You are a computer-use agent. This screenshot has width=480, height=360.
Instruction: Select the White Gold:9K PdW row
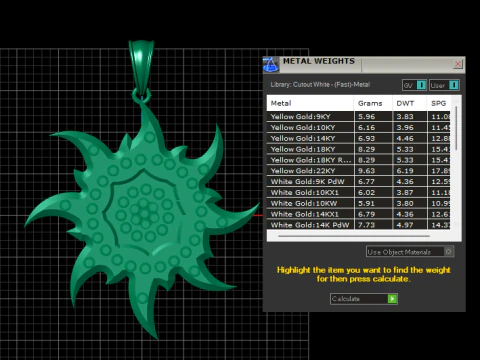click(359, 182)
